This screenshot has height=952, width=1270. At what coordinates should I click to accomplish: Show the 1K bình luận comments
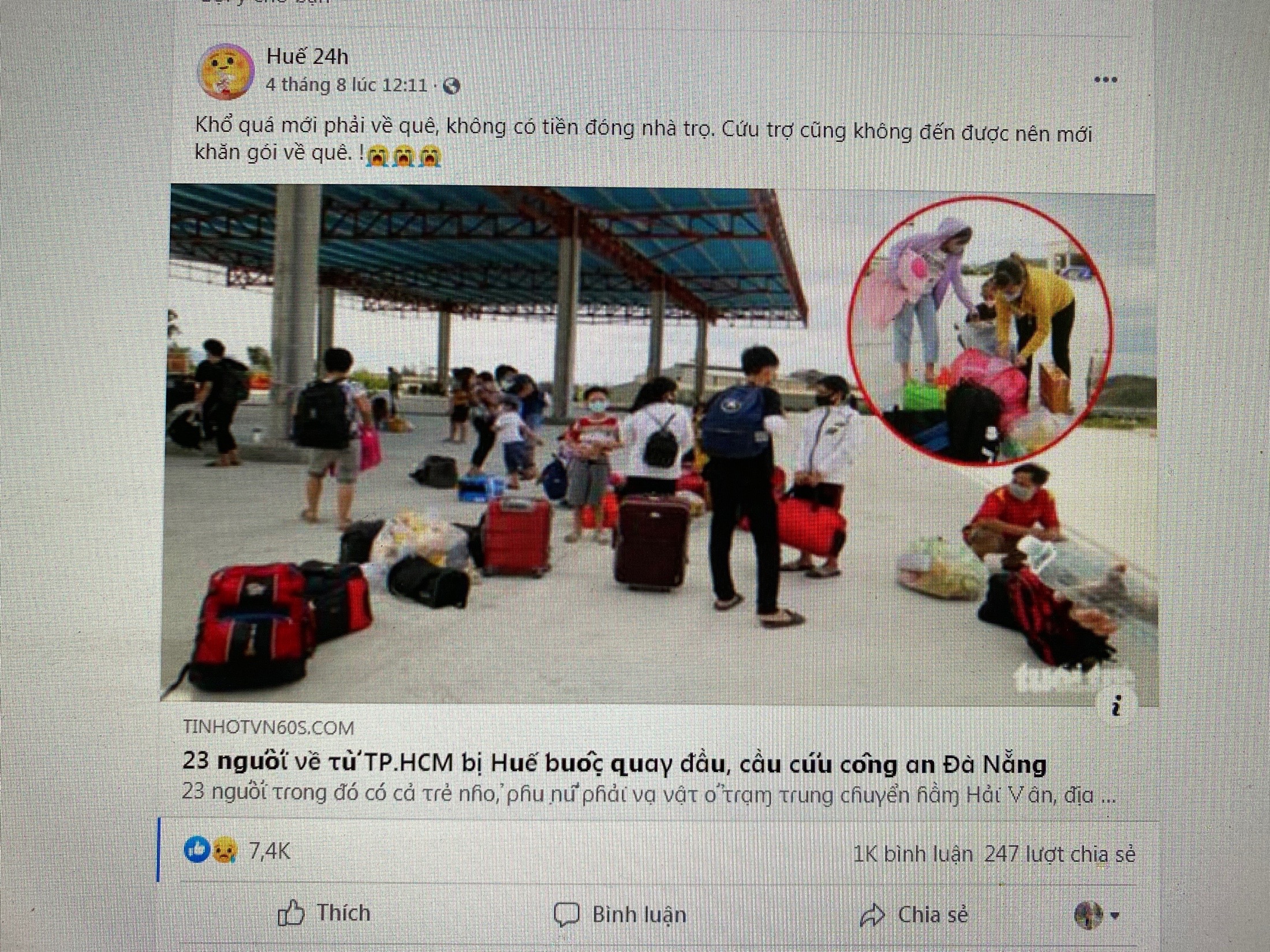913,854
